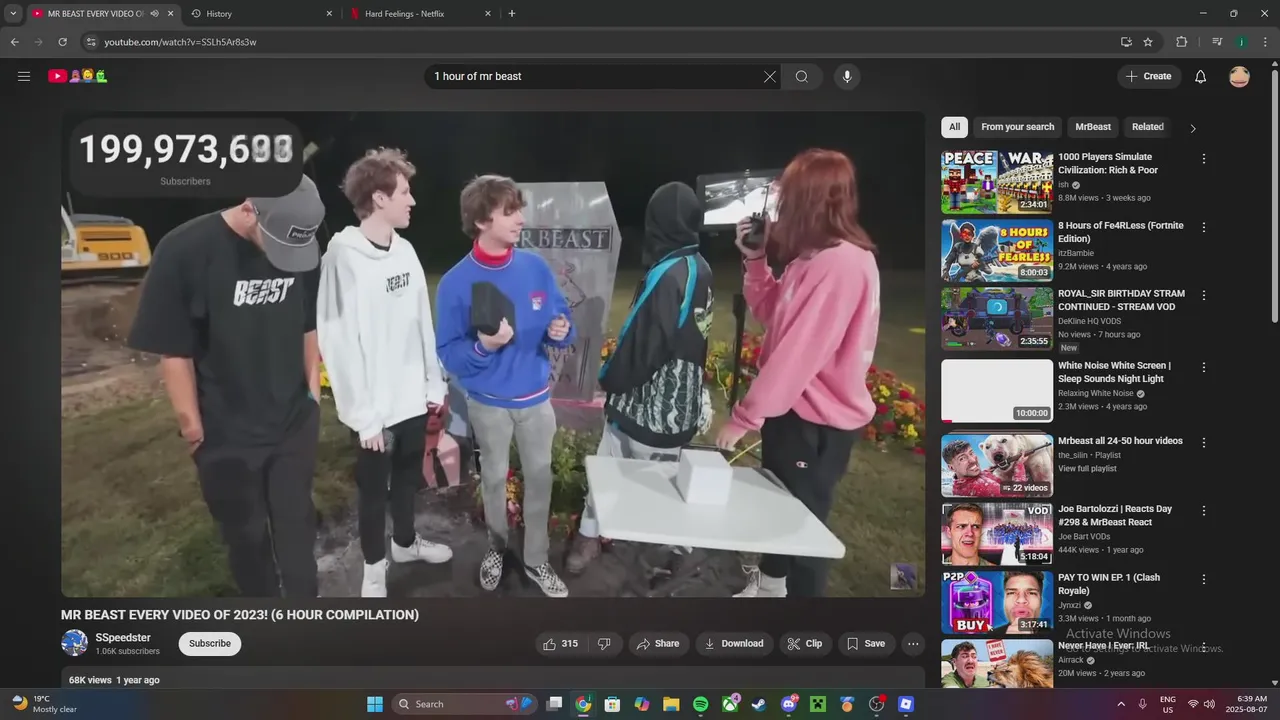Open account avatar menu
Viewport: 1280px width, 720px height.
(x=1239, y=76)
